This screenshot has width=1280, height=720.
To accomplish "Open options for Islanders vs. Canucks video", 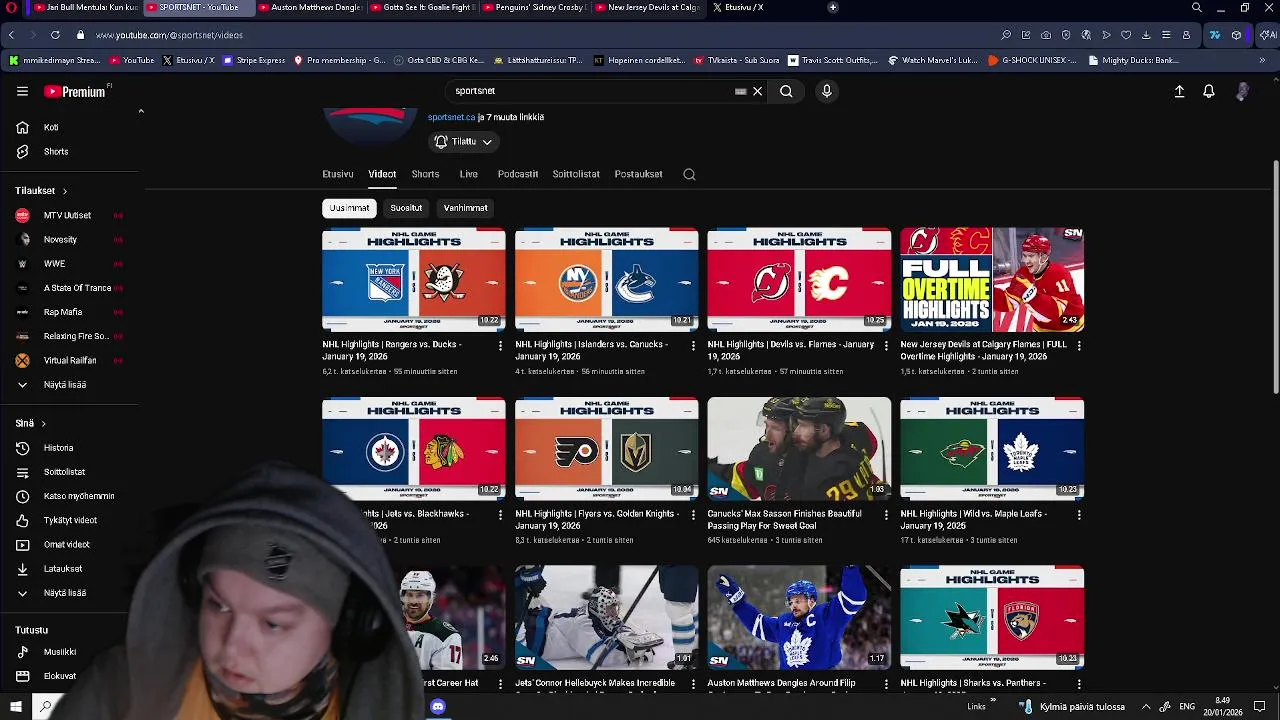I will (x=693, y=346).
